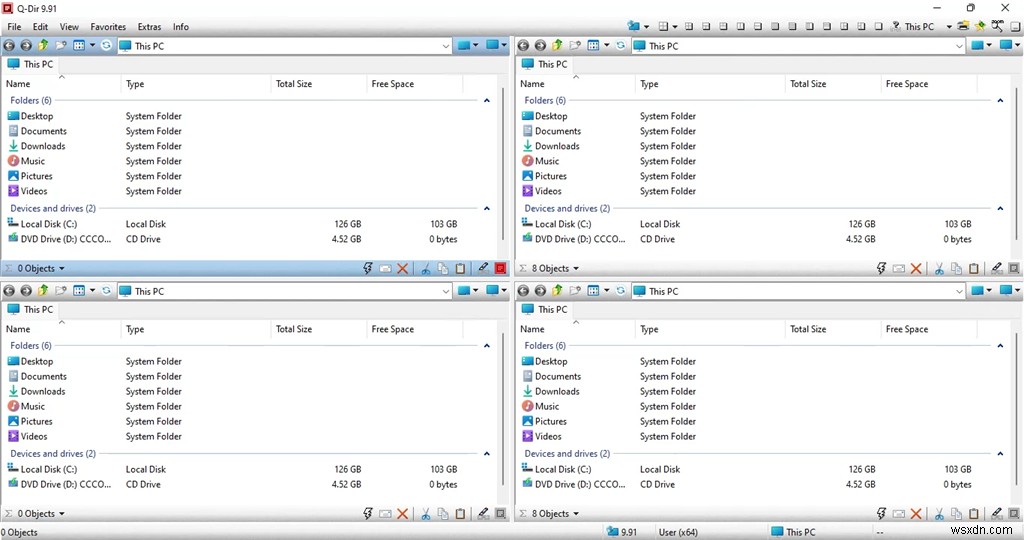Image resolution: width=1024 pixels, height=540 pixels.
Task: Select Local Disk (C:) in top-right pane
Action: pyautogui.click(x=556, y=224)
